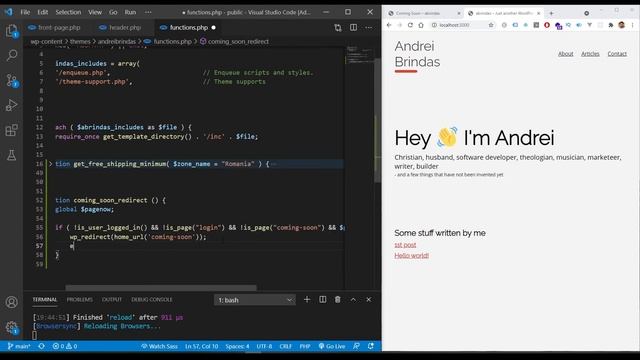This screenshot has height=360, width=640.
Task: Switch to front-page.php editor tab
Action: (55, 28)
